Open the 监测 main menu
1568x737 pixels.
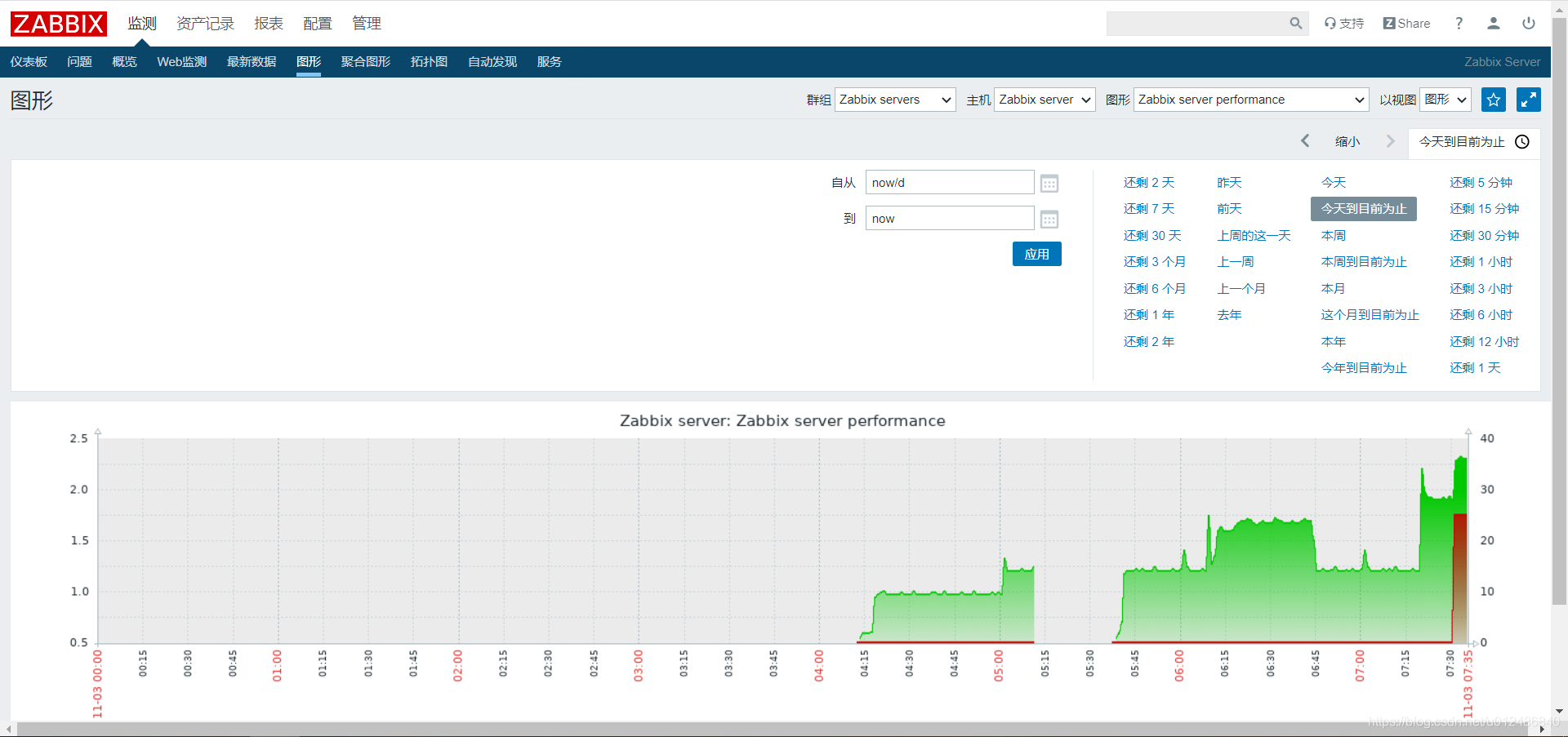[x=142, y=24]
